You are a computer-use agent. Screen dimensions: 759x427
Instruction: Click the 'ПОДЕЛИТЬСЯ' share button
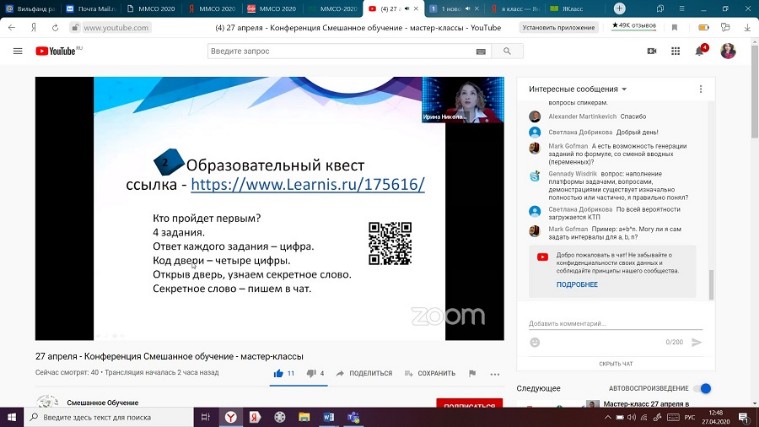[364, 373]
